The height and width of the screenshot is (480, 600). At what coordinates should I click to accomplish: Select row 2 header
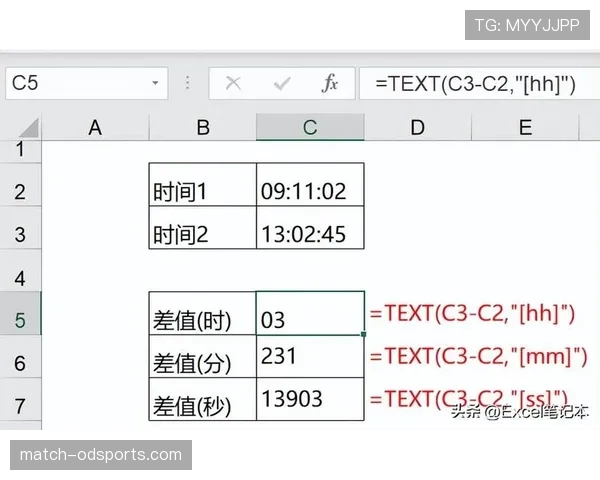[x=20, y=185]
